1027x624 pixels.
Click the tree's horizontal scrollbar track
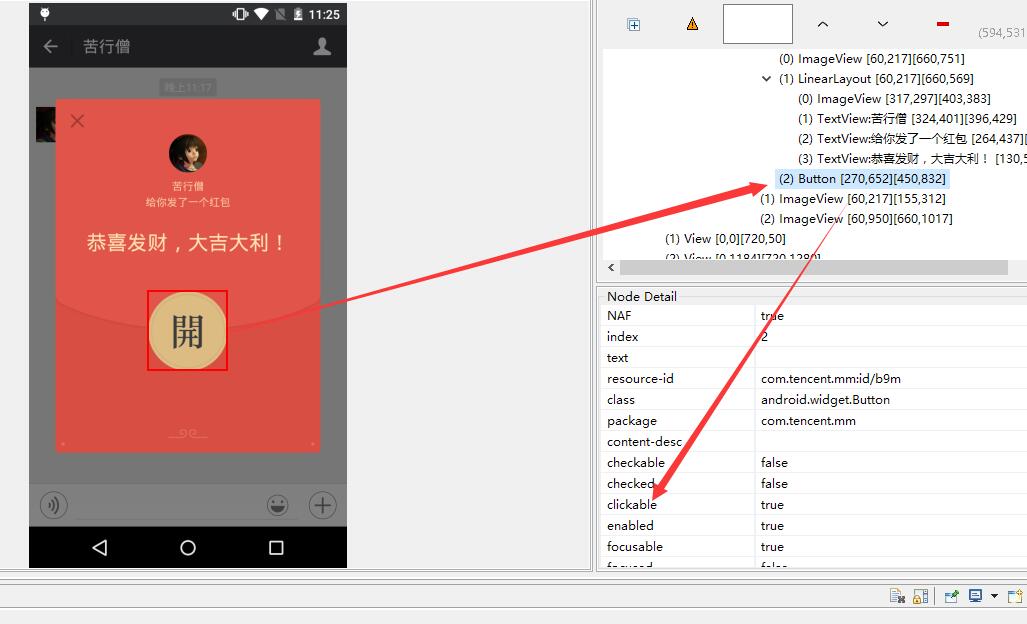tap(813, 267)
